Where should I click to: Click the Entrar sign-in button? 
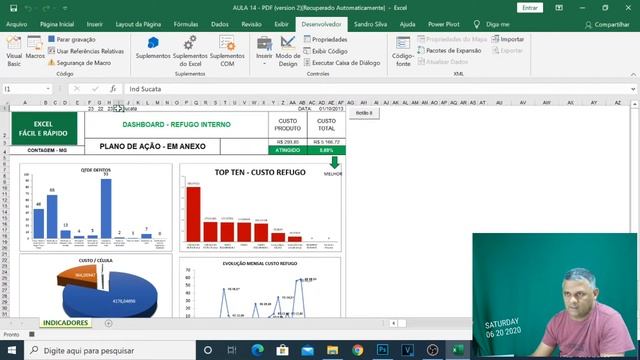[530, 8]
